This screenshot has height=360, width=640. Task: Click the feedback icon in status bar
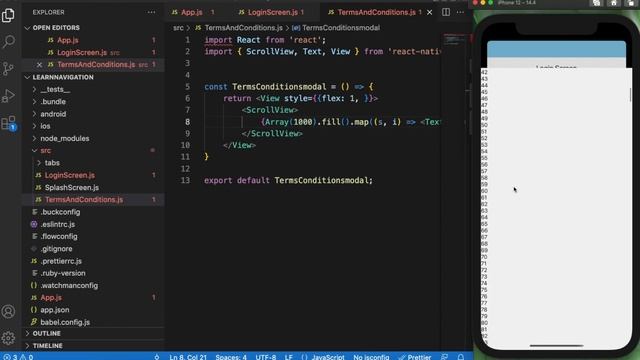(444, 357)
